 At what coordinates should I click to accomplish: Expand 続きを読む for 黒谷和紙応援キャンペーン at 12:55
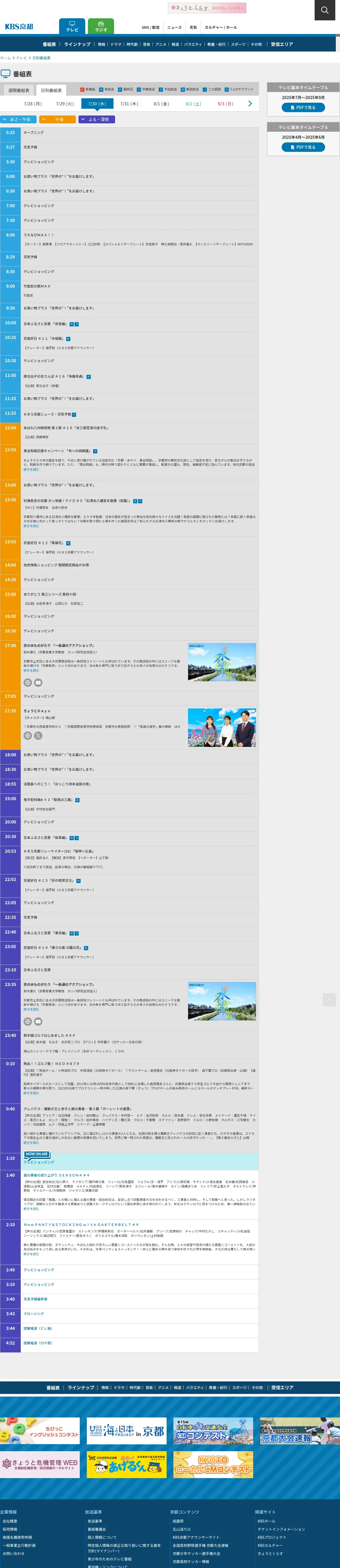coord(31,469)
